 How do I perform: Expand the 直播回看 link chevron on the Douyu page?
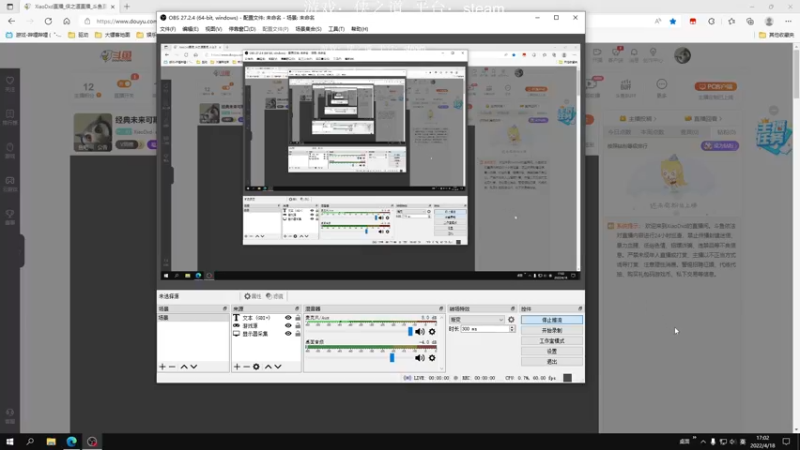720,119
